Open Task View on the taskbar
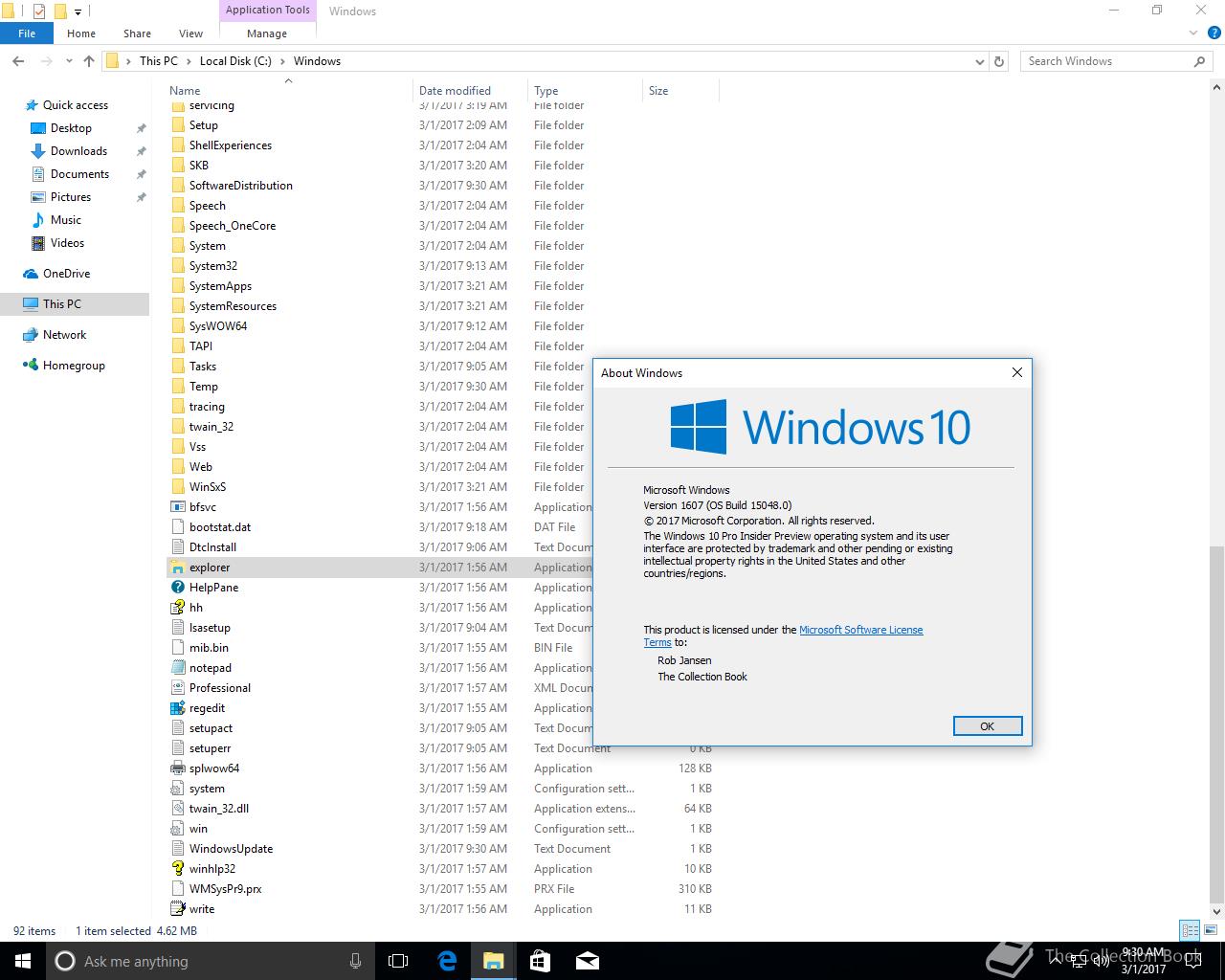Viewport: 1225px width, 980px height. click(398, 961)
